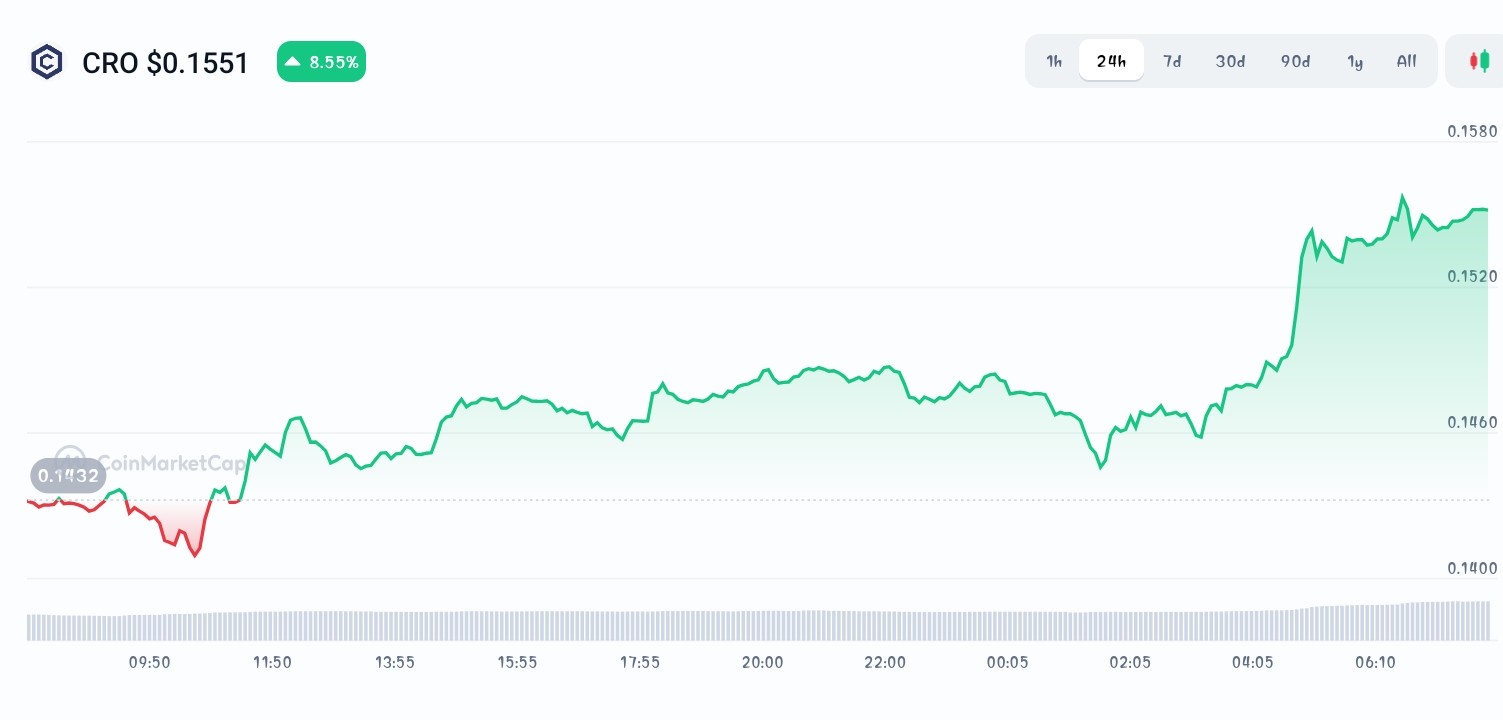Switch to candlestick chart view icon
The height and width of the screenshot is (720, 1503).
(x=1479, y=61)
